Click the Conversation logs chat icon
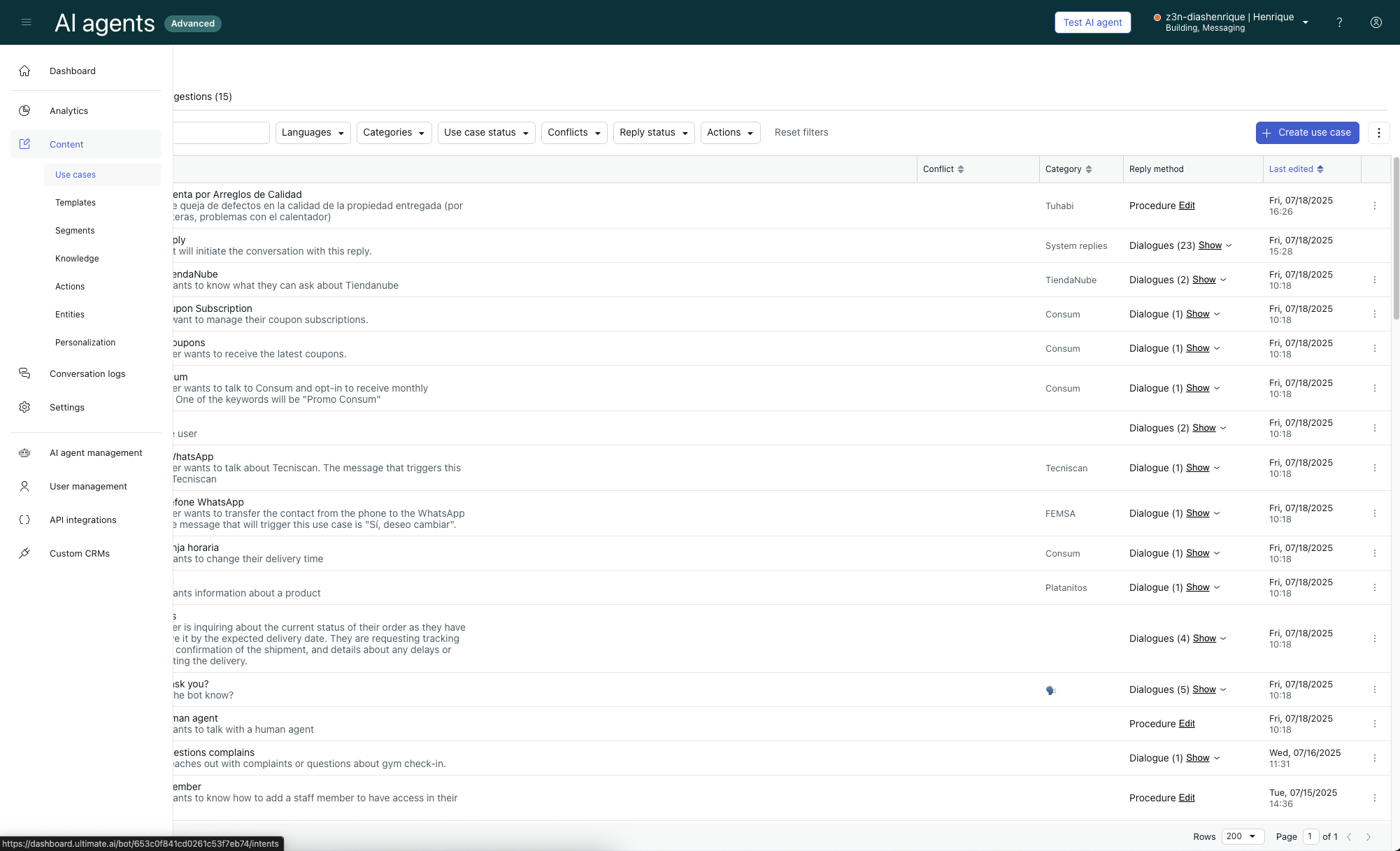 pyautogui.click(x=24, y=374)
